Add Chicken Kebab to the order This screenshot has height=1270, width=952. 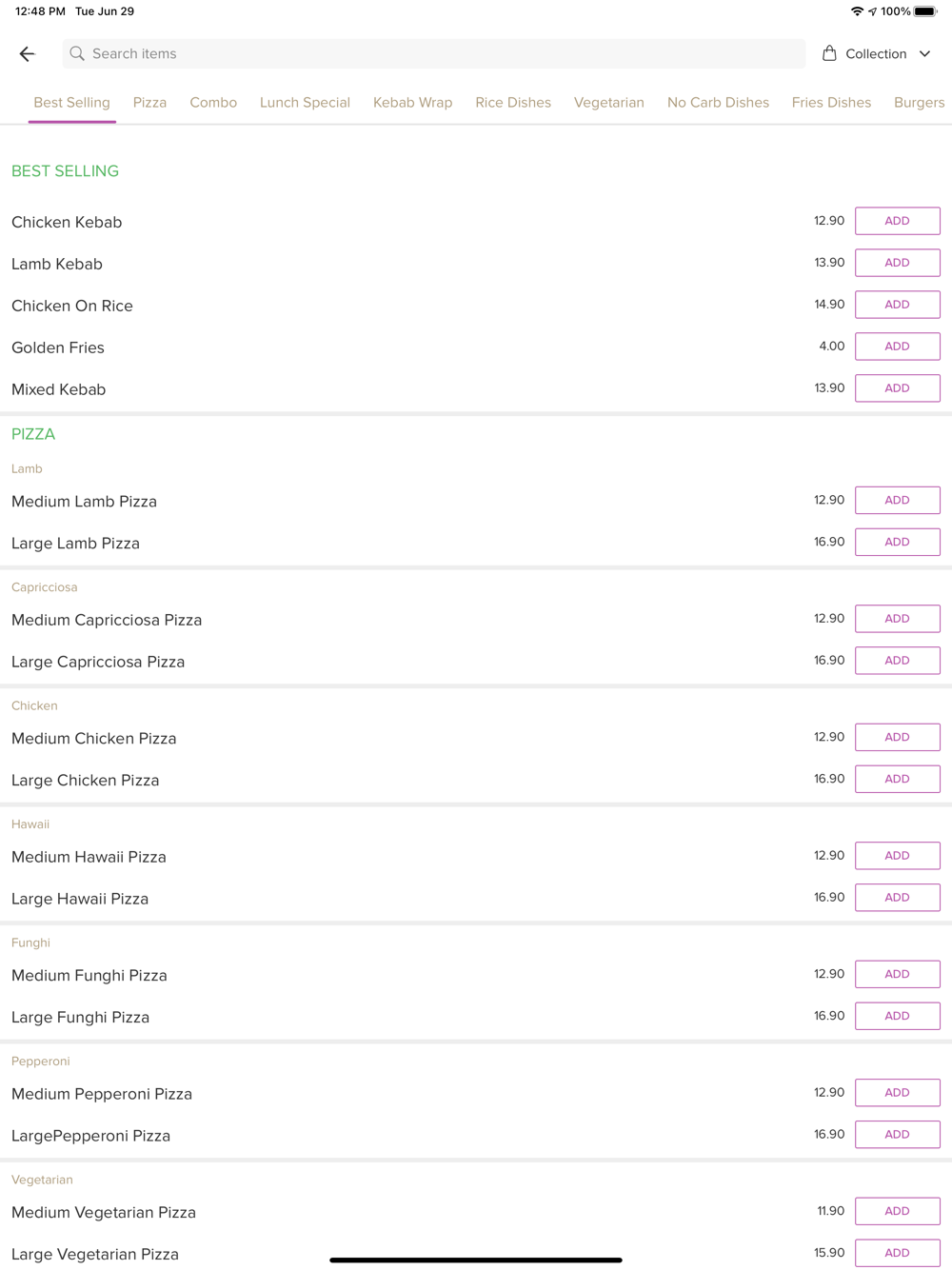click(897, 221)
